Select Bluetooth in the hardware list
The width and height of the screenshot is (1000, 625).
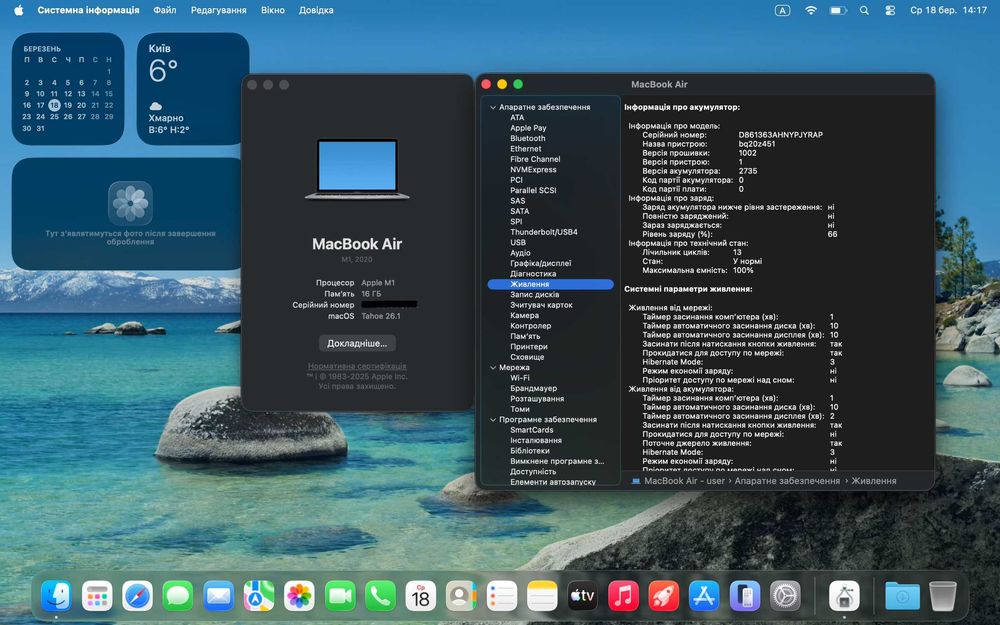527,138
